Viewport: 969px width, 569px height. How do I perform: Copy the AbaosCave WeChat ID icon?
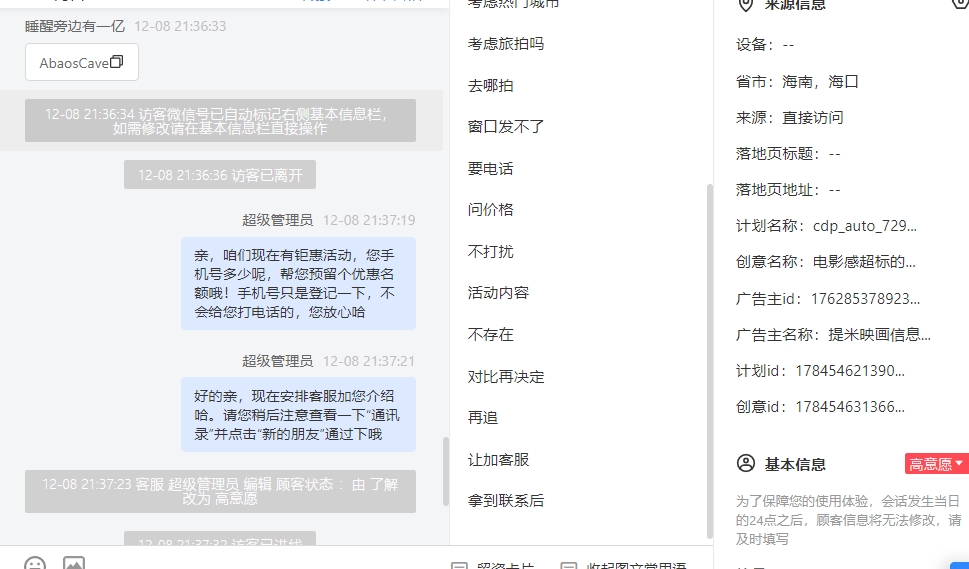point(116,62)
